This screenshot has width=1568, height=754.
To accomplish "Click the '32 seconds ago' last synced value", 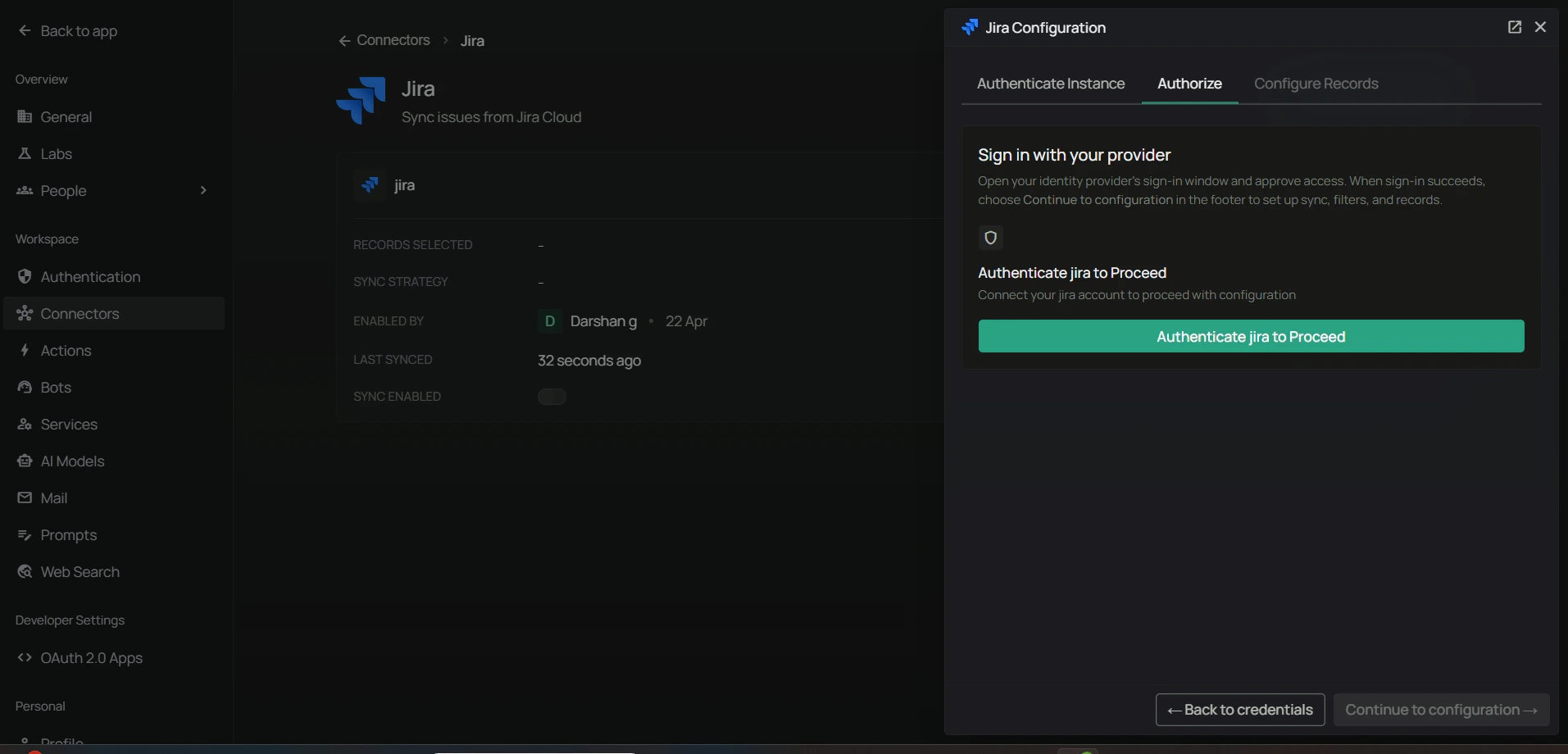I will click(589, 361).
